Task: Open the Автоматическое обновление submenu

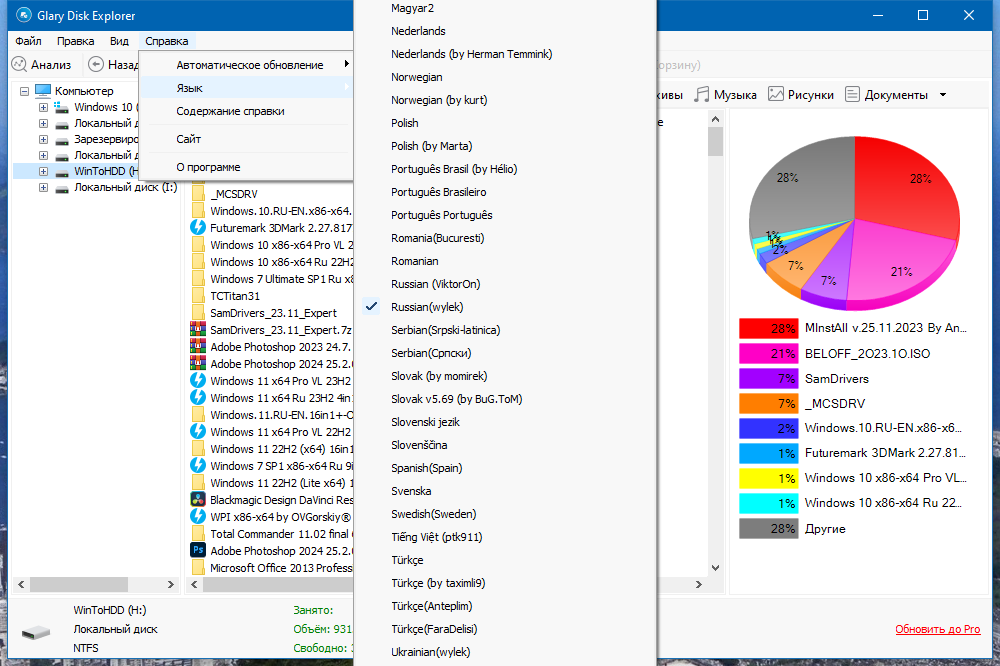Action: tap(246, 64)
